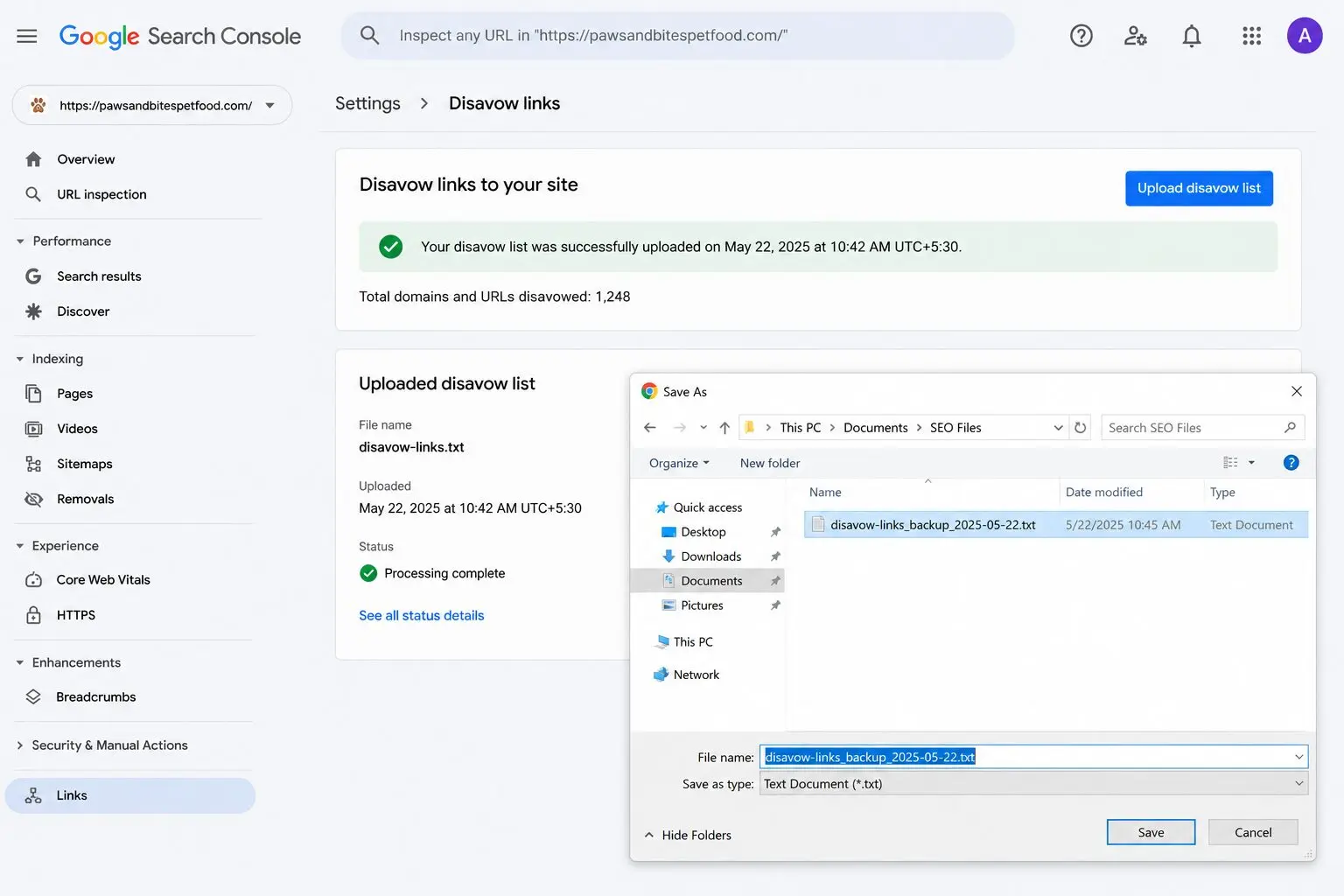
Task: Open the account avatar menu
Action: (1305, 36)
